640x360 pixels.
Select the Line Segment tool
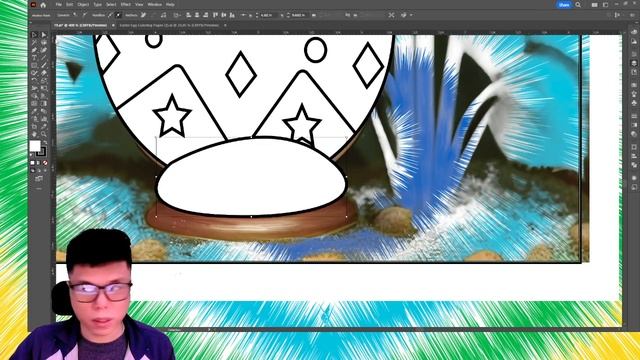[44, 58]
